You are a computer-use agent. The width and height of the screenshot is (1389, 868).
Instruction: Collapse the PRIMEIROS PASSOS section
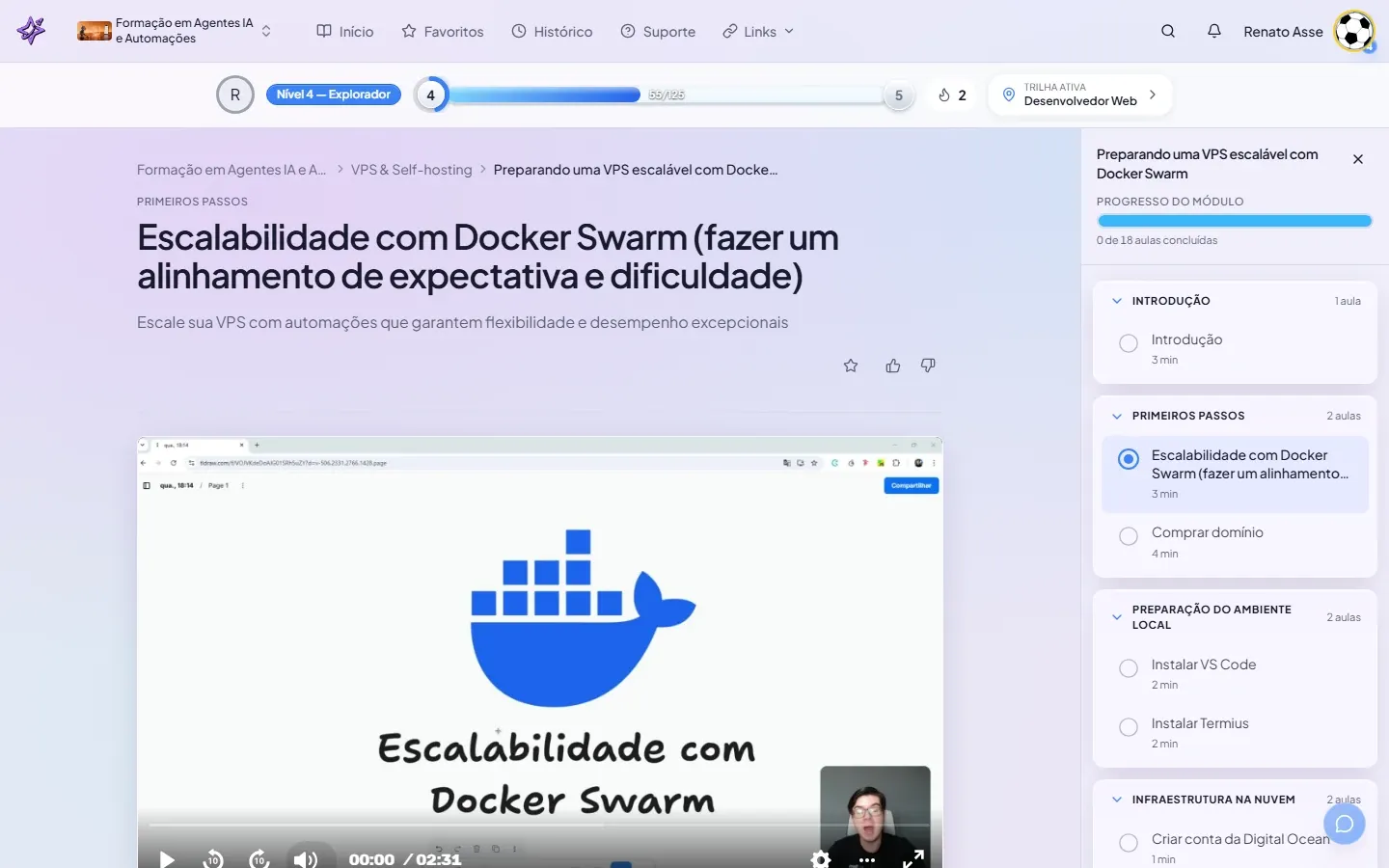point(1117,416)
